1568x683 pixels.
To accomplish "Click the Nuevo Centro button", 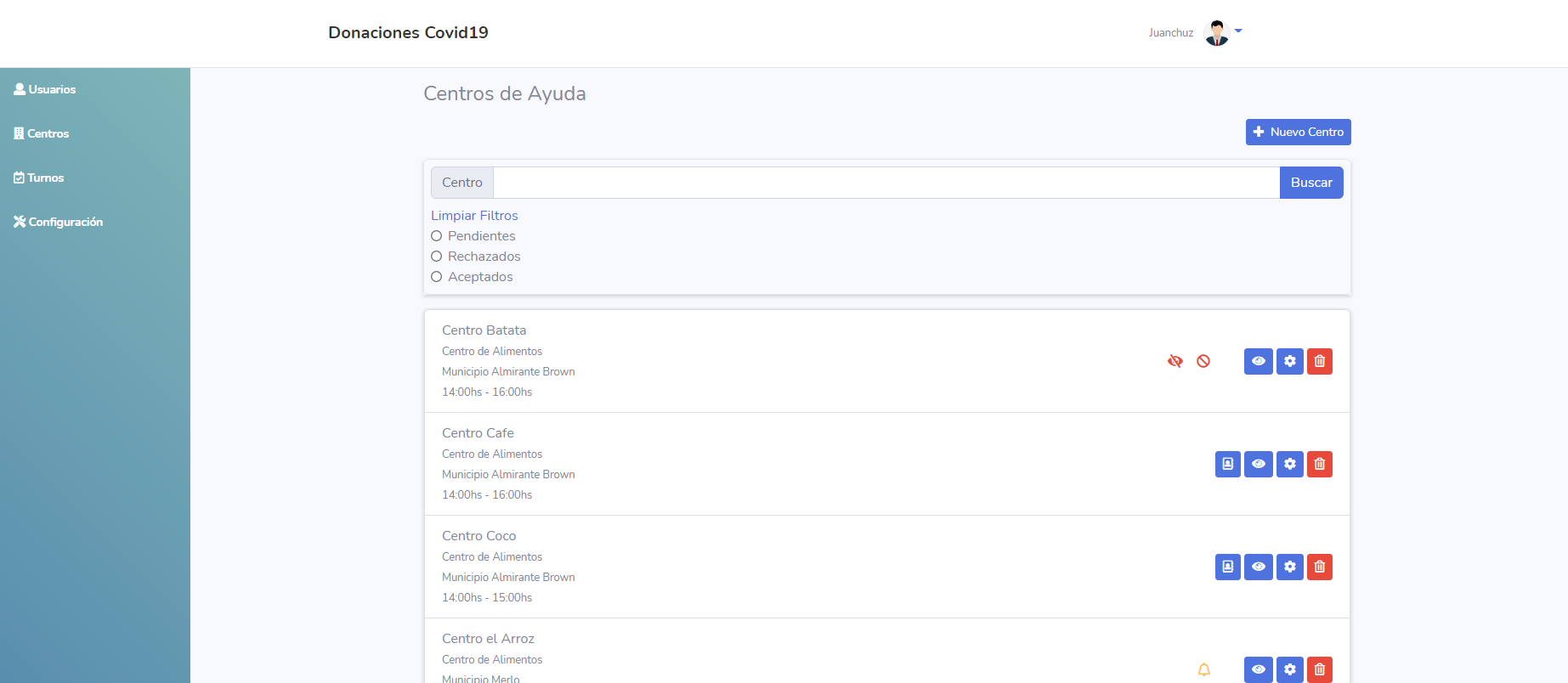I will (x=1298, y=132).
